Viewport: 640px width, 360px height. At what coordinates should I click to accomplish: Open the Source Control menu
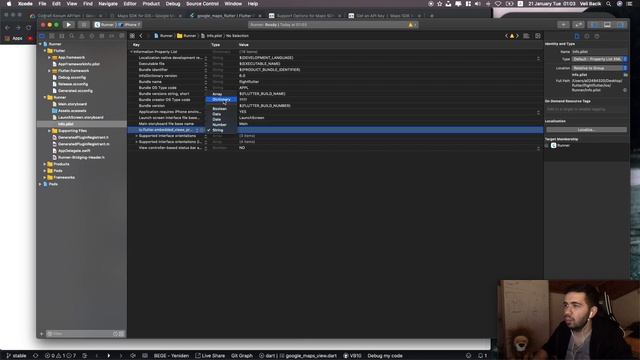[x=202, y=4]
